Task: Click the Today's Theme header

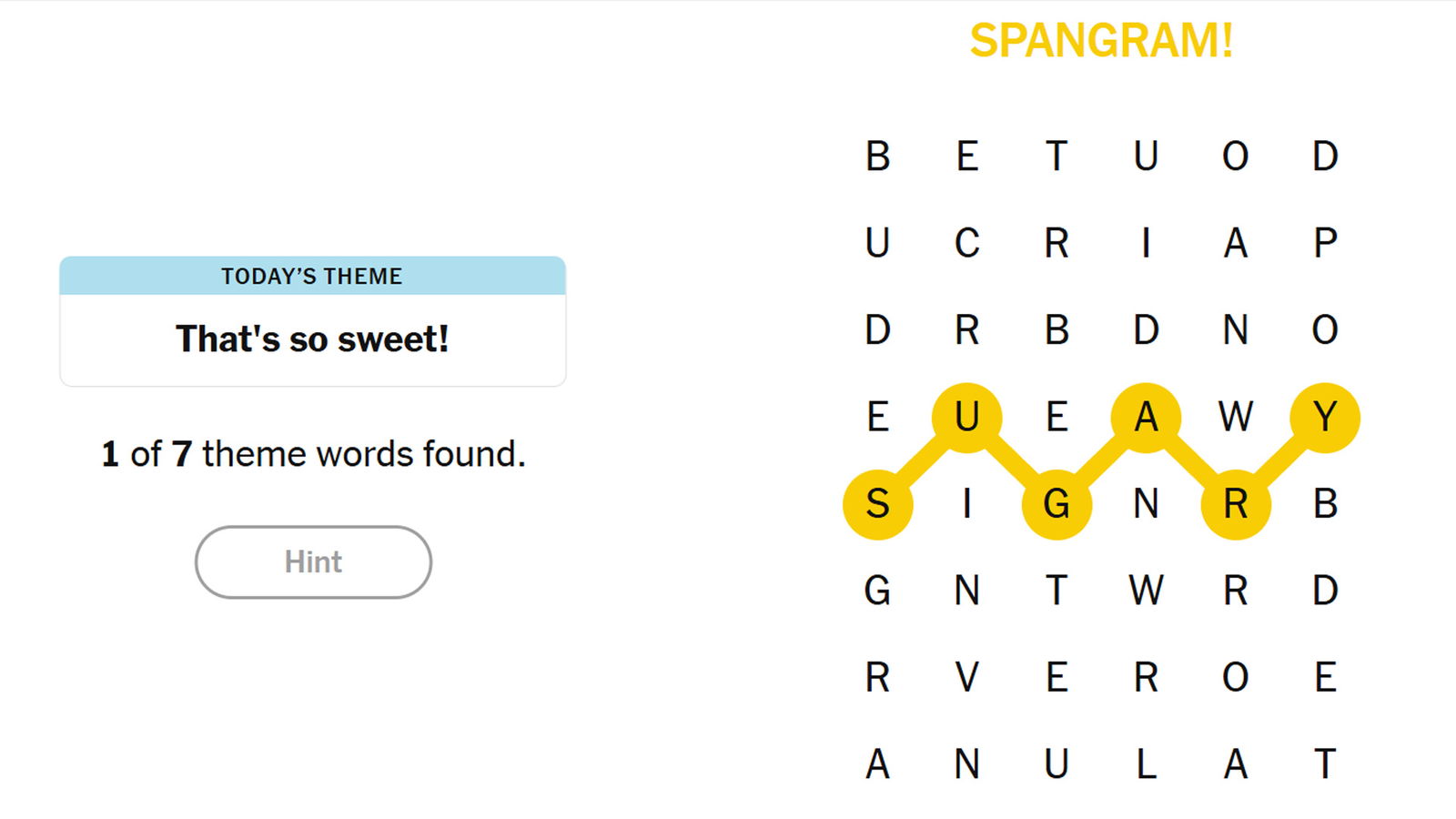Action: [x=312, y=276]
